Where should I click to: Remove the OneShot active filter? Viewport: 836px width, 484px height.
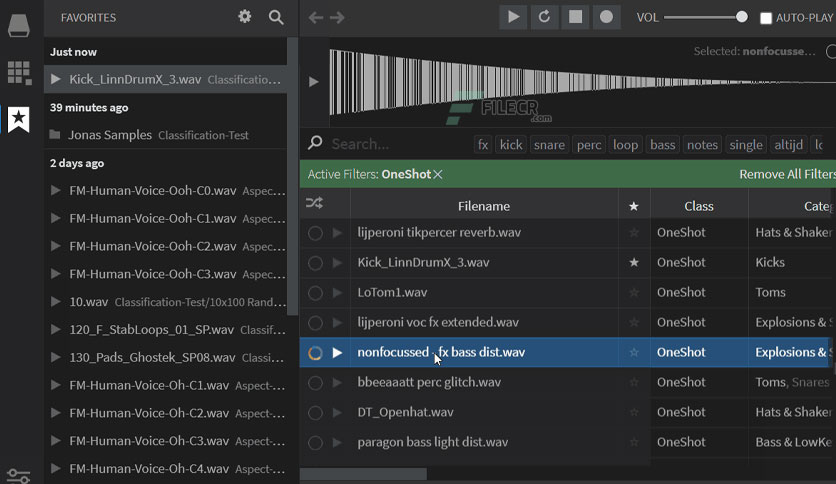438,174
